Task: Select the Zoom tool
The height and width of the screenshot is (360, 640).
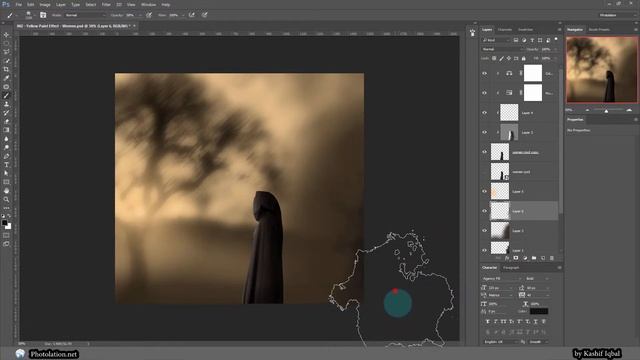Action: [6, 199]
